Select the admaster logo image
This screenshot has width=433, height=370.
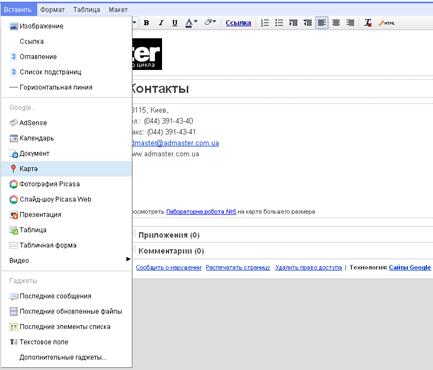point(147,54)
